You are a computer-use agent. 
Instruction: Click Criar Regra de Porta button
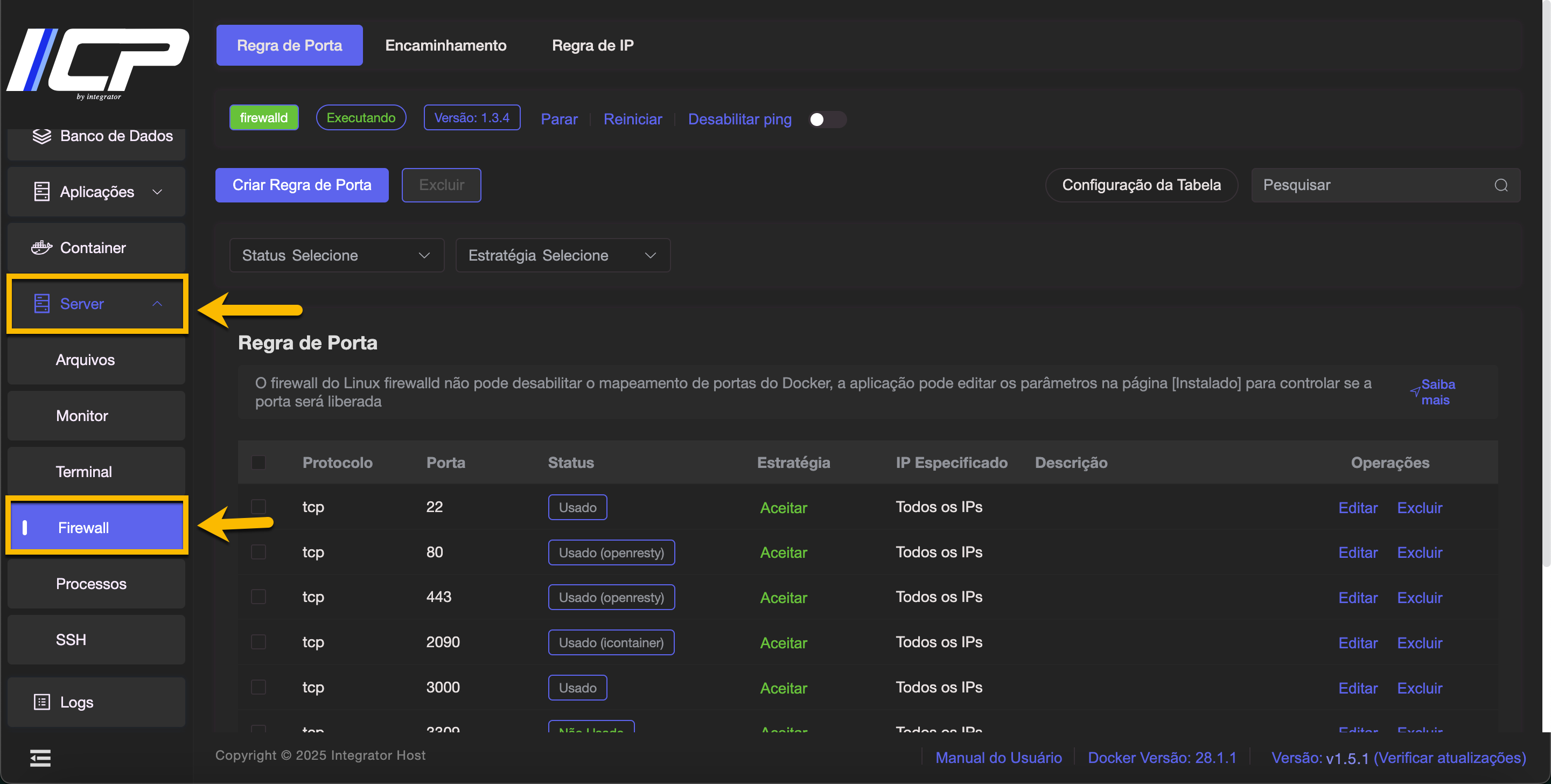(x=302, y=185)
